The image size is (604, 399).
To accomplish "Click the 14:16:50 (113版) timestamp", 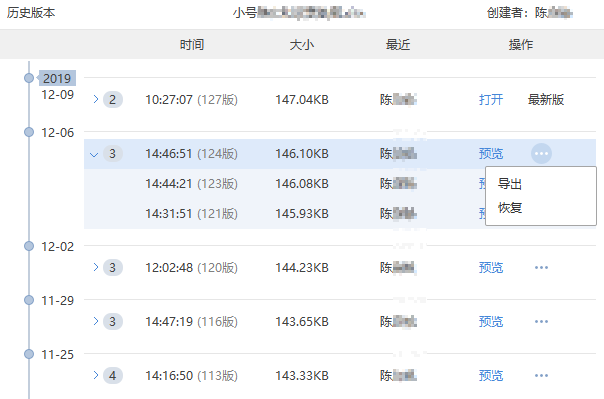I will point(191,376).
